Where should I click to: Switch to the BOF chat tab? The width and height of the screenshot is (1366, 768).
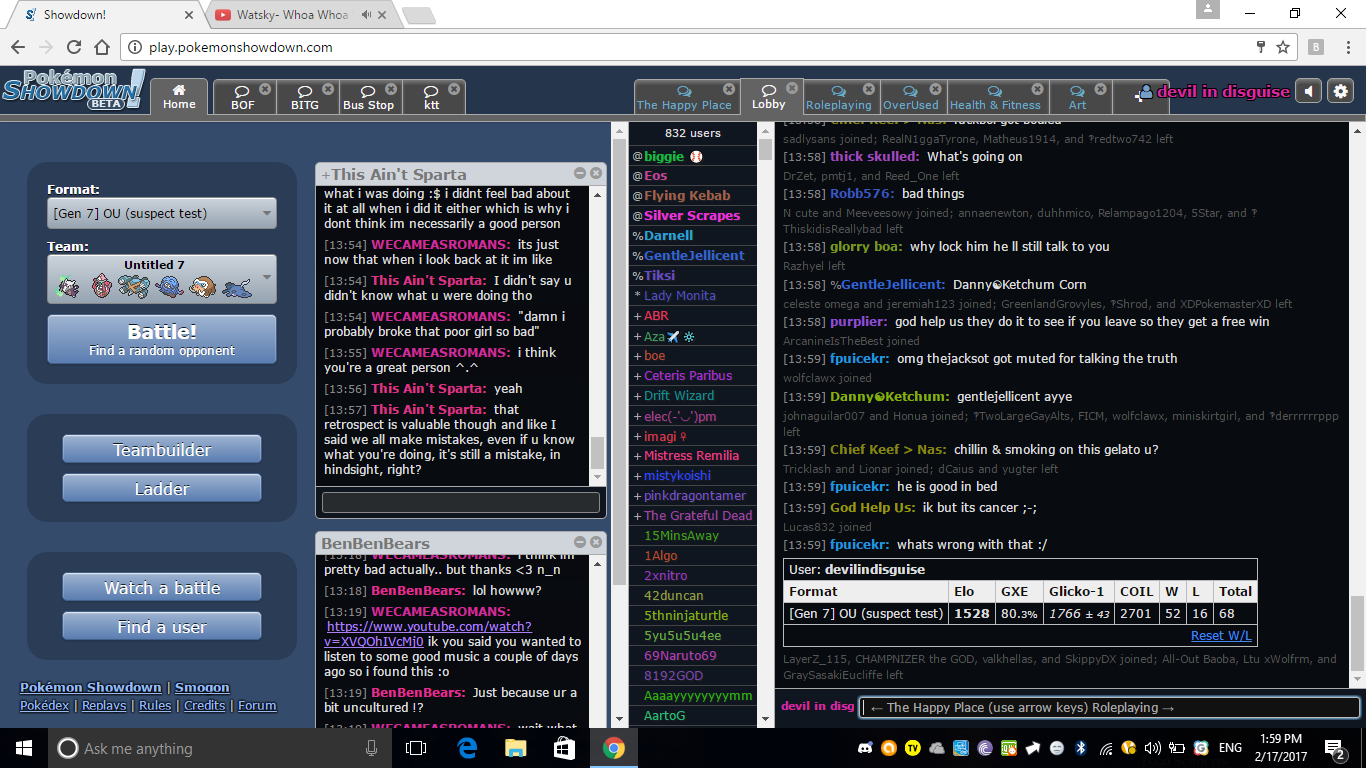tap(243, 97)
